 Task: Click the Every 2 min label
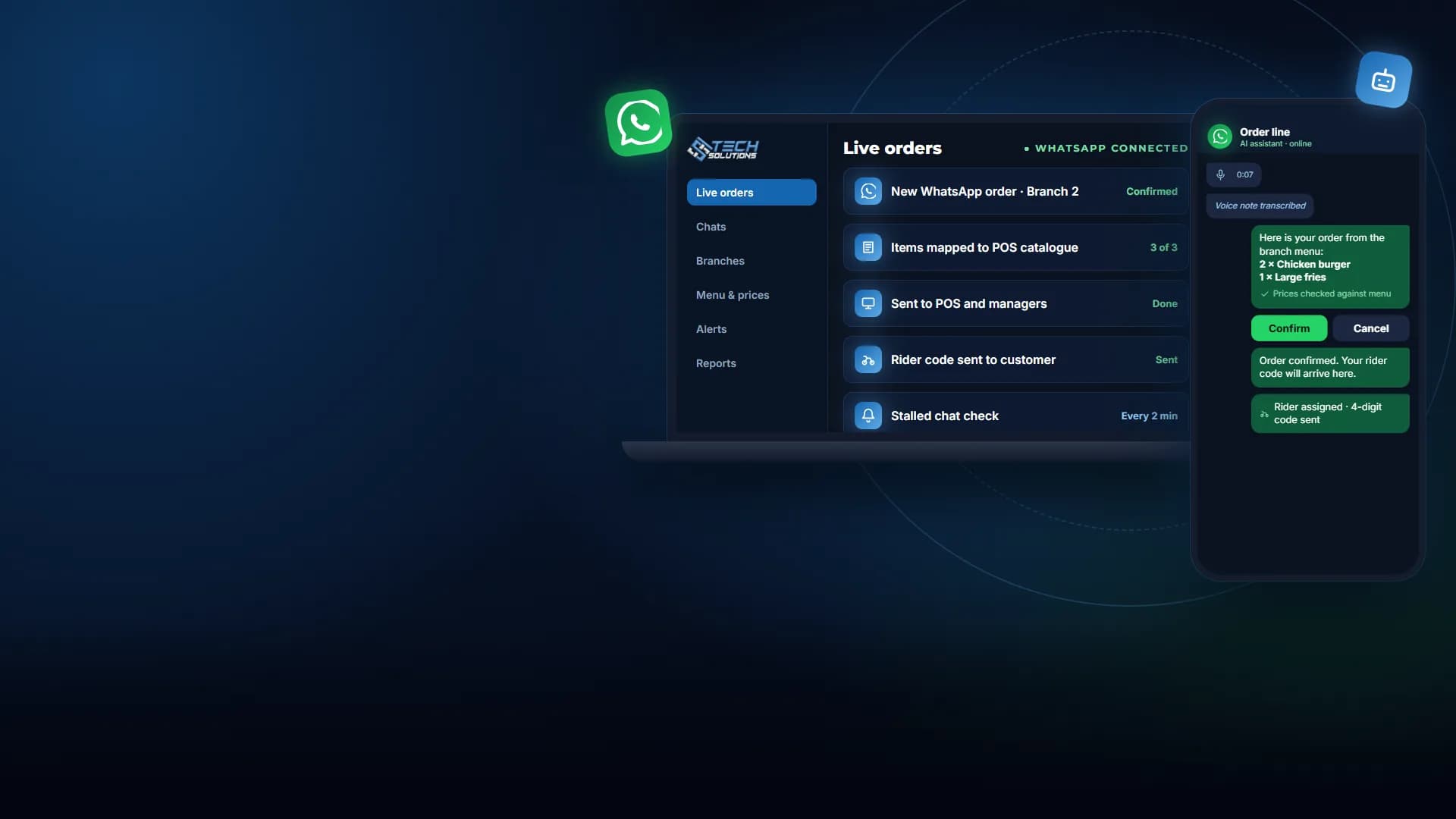click(1149, 416)
